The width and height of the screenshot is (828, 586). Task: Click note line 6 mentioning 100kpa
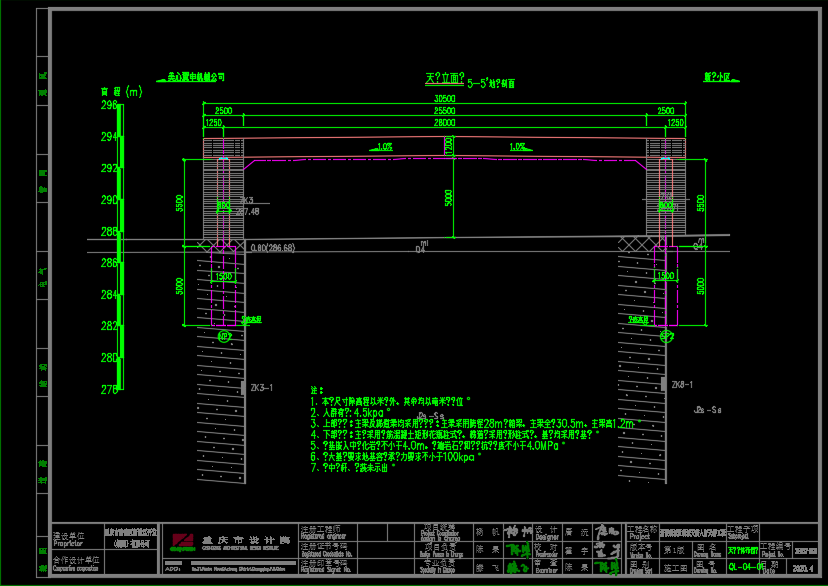(396, 457)
